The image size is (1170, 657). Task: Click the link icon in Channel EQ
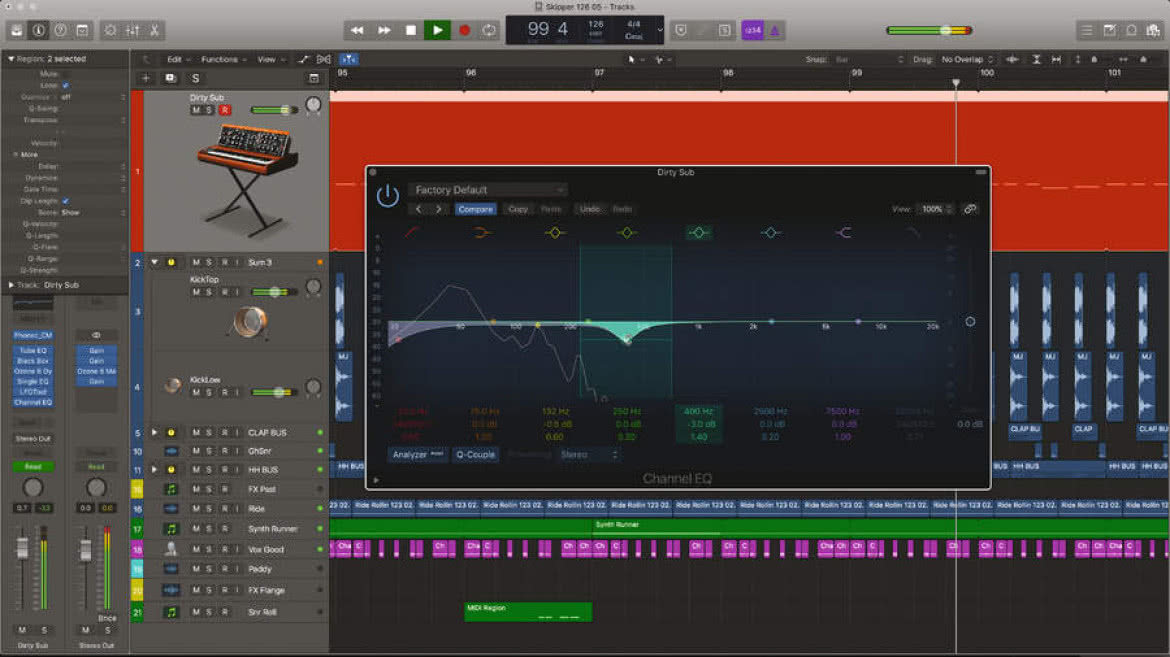[970, 209]
